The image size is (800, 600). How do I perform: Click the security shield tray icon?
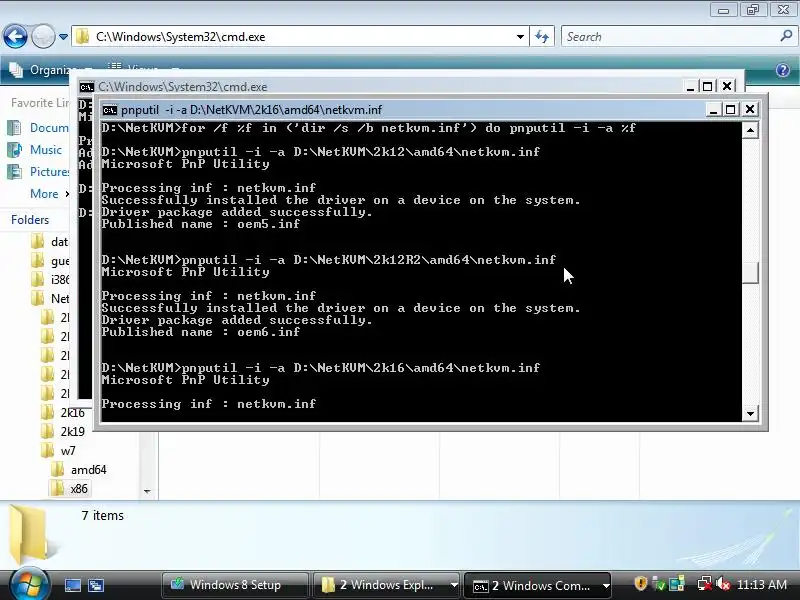tap(640, 584)
